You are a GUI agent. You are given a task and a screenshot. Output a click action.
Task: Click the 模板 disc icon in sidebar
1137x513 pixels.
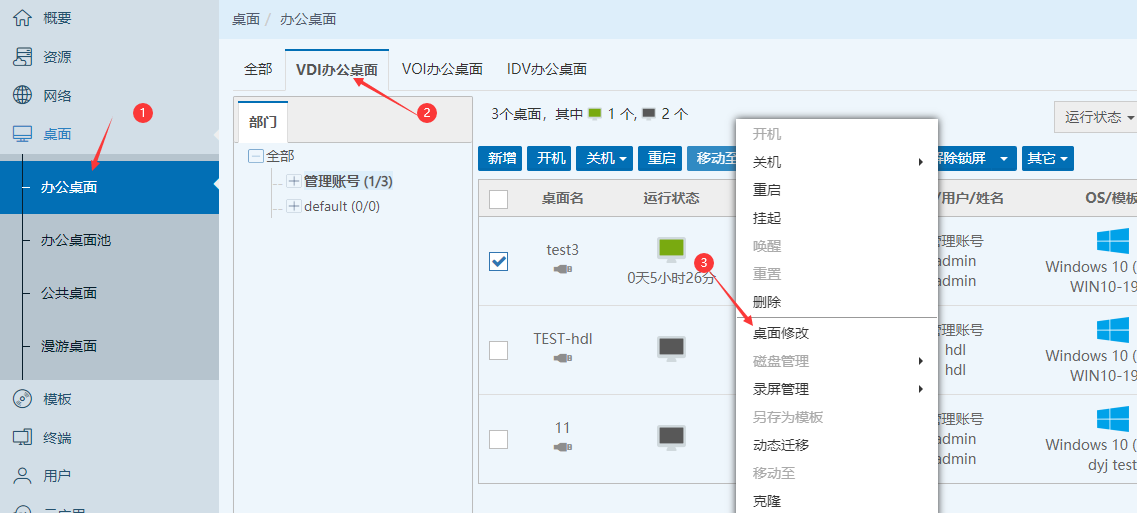point(22,399)
